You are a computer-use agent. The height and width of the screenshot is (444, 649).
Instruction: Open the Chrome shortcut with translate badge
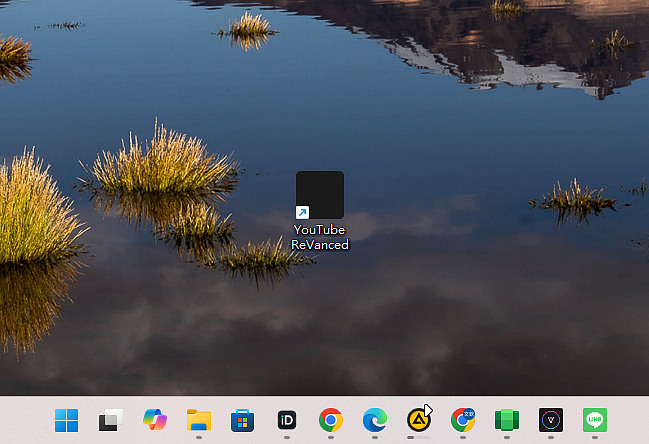pos(463,420)
